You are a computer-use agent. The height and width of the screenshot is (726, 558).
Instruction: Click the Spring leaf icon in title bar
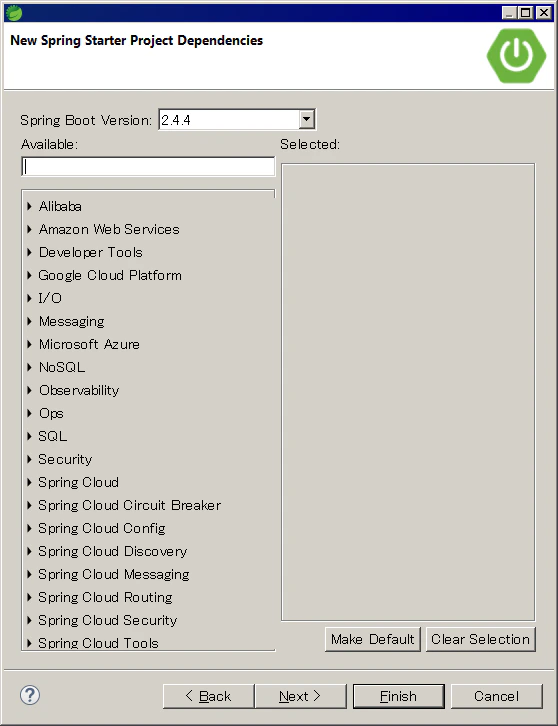14,13
